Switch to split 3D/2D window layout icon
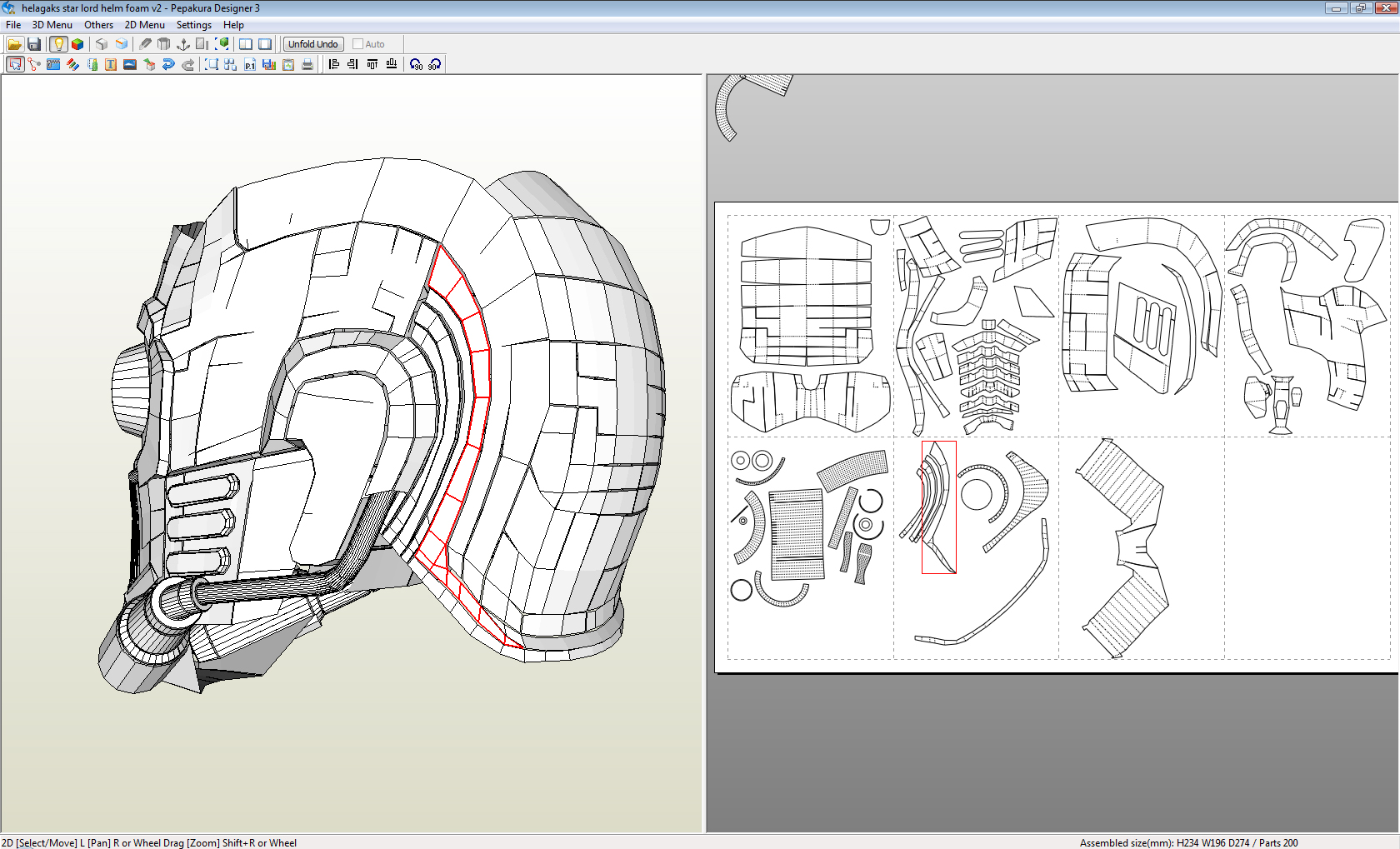The height and width of the screenshot is (849, 1400). [x=246, y=44]
